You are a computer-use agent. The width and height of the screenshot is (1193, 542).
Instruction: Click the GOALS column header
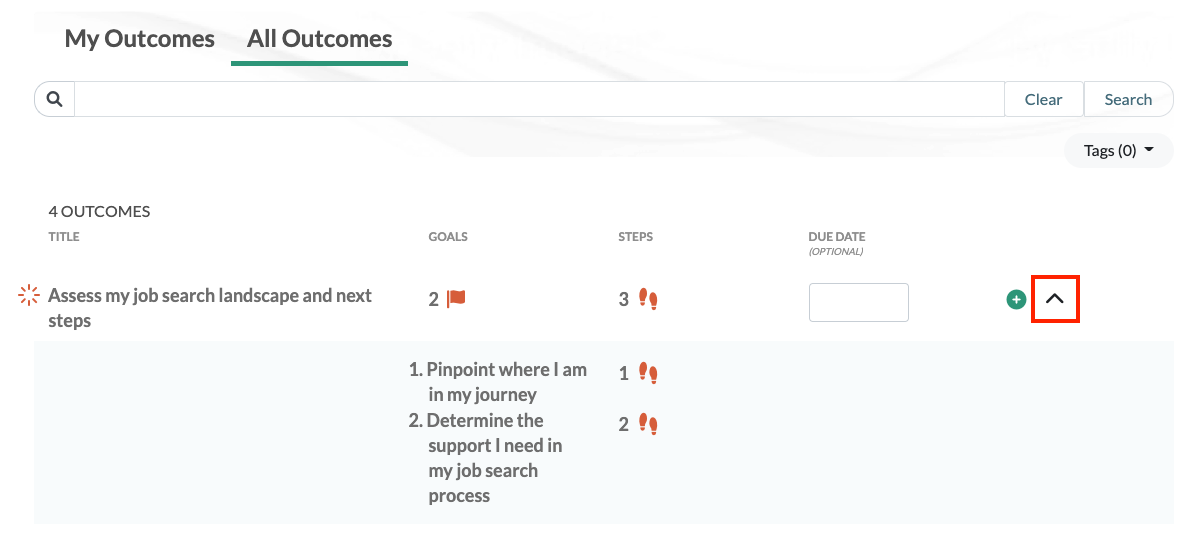[448, 237]
